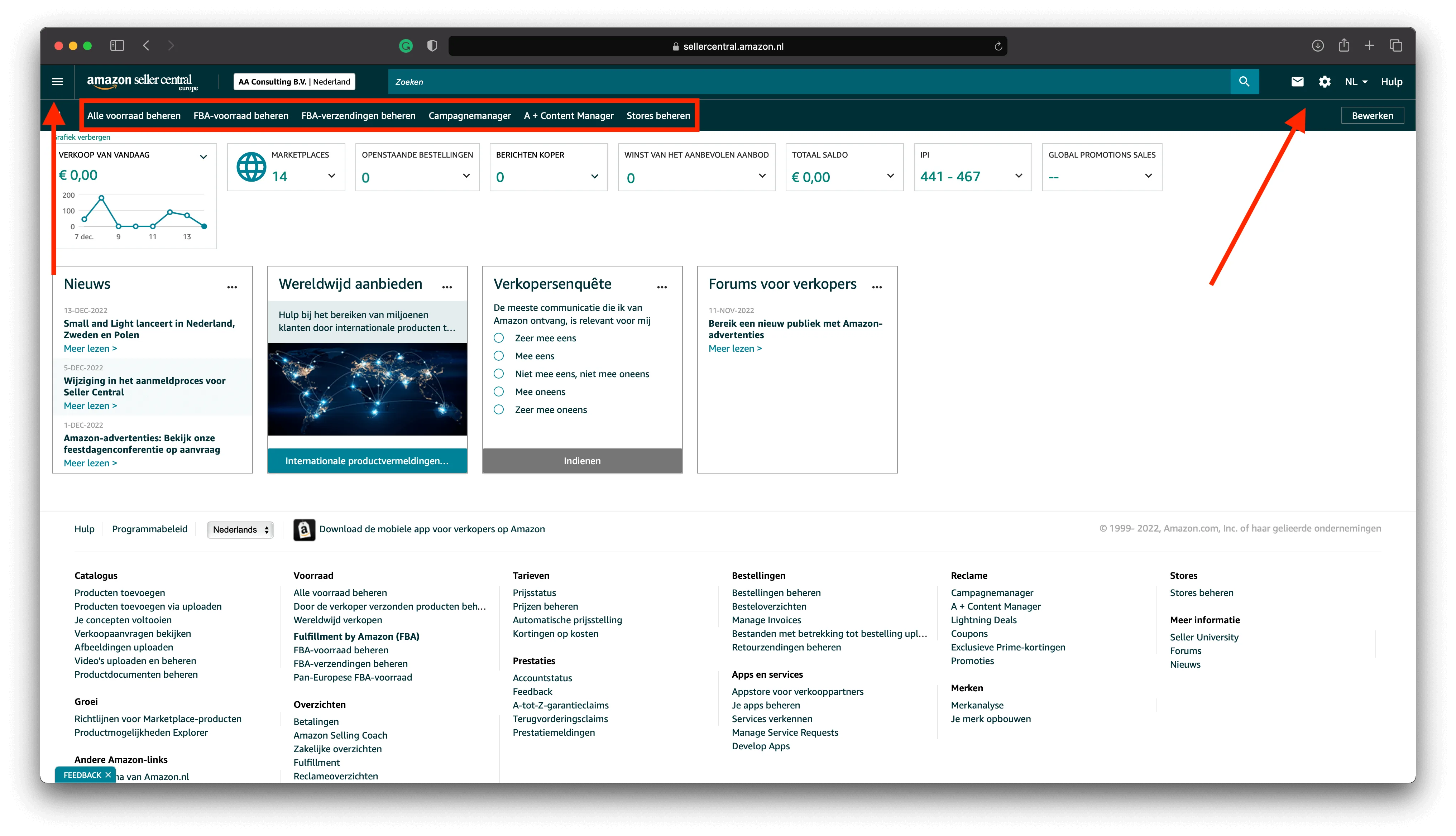Image resolution: width=1456 pixels, height=836 pixels.
Task: Click inside the Zoeken search field
Action: [x=809, y=82]
